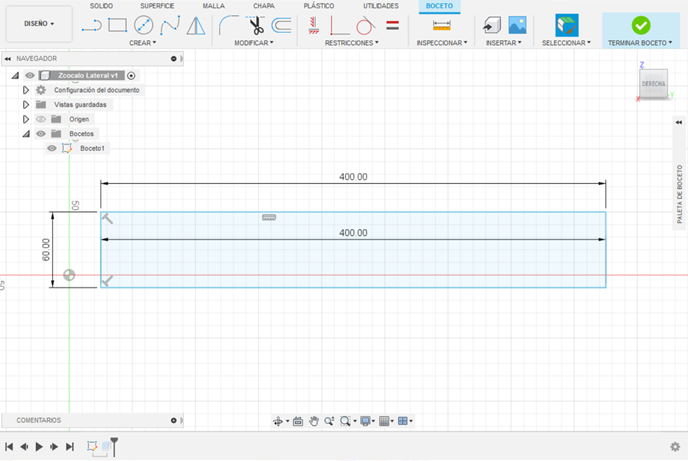The height and width of the screenshot is (461, 688).
Task: Jump to timeline end
Action: click(69, 447)
